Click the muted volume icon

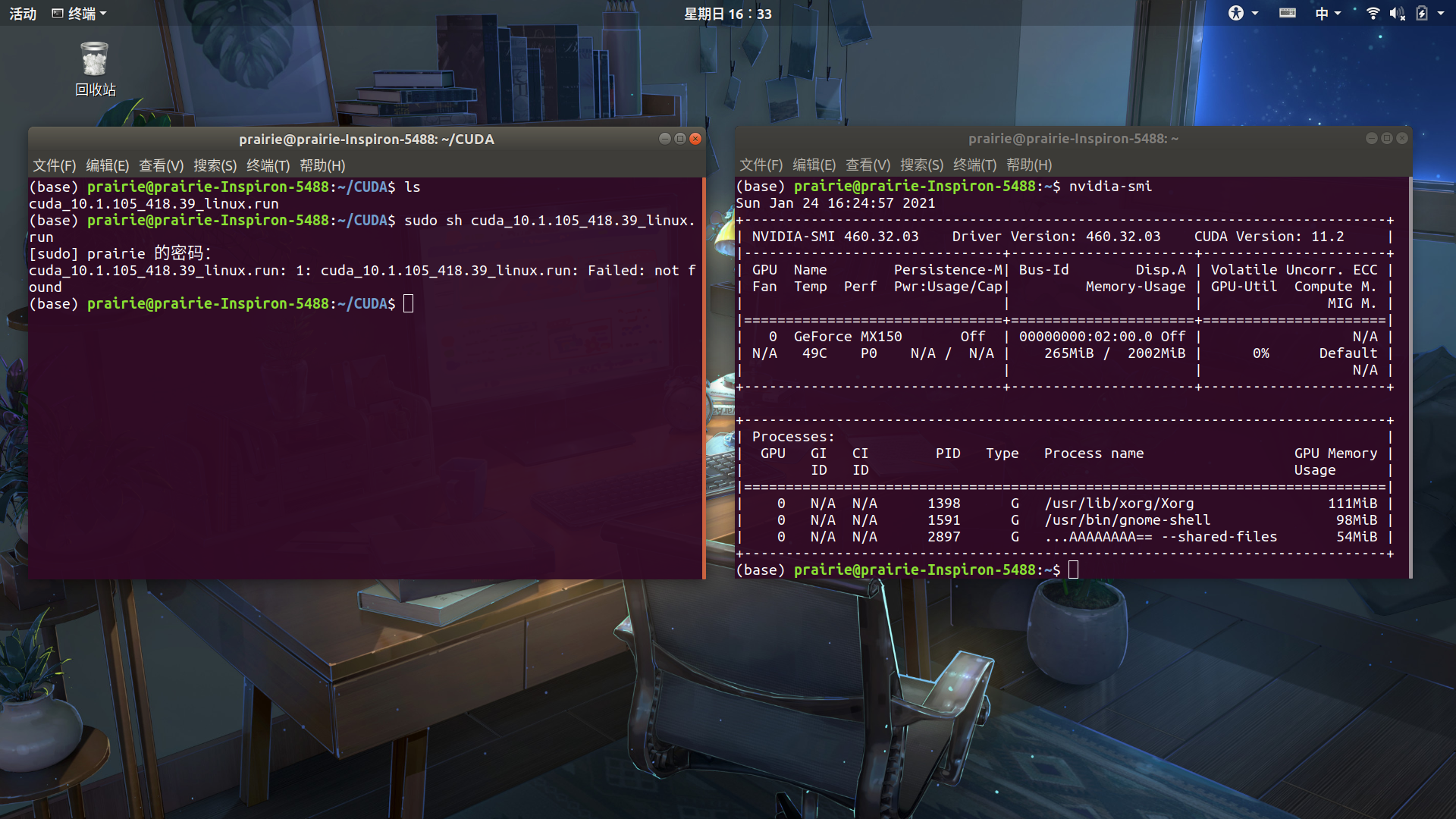pos(1397,13)
